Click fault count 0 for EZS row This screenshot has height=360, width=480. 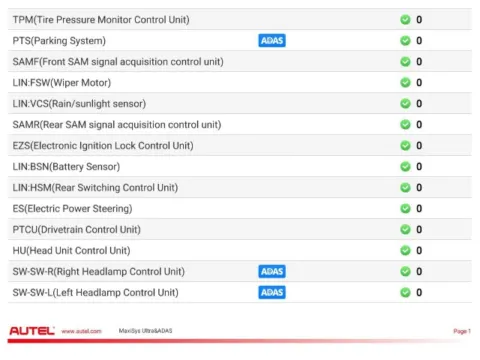pyautogui.click(x=419, y=146)
